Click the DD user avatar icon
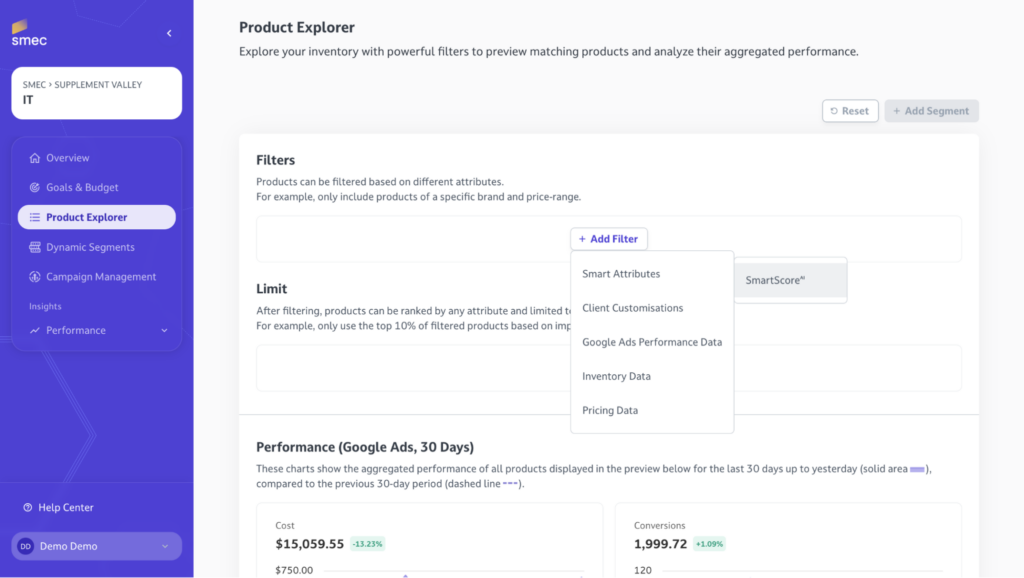This screenshot has height=578, width=1024. click(25, 546)
